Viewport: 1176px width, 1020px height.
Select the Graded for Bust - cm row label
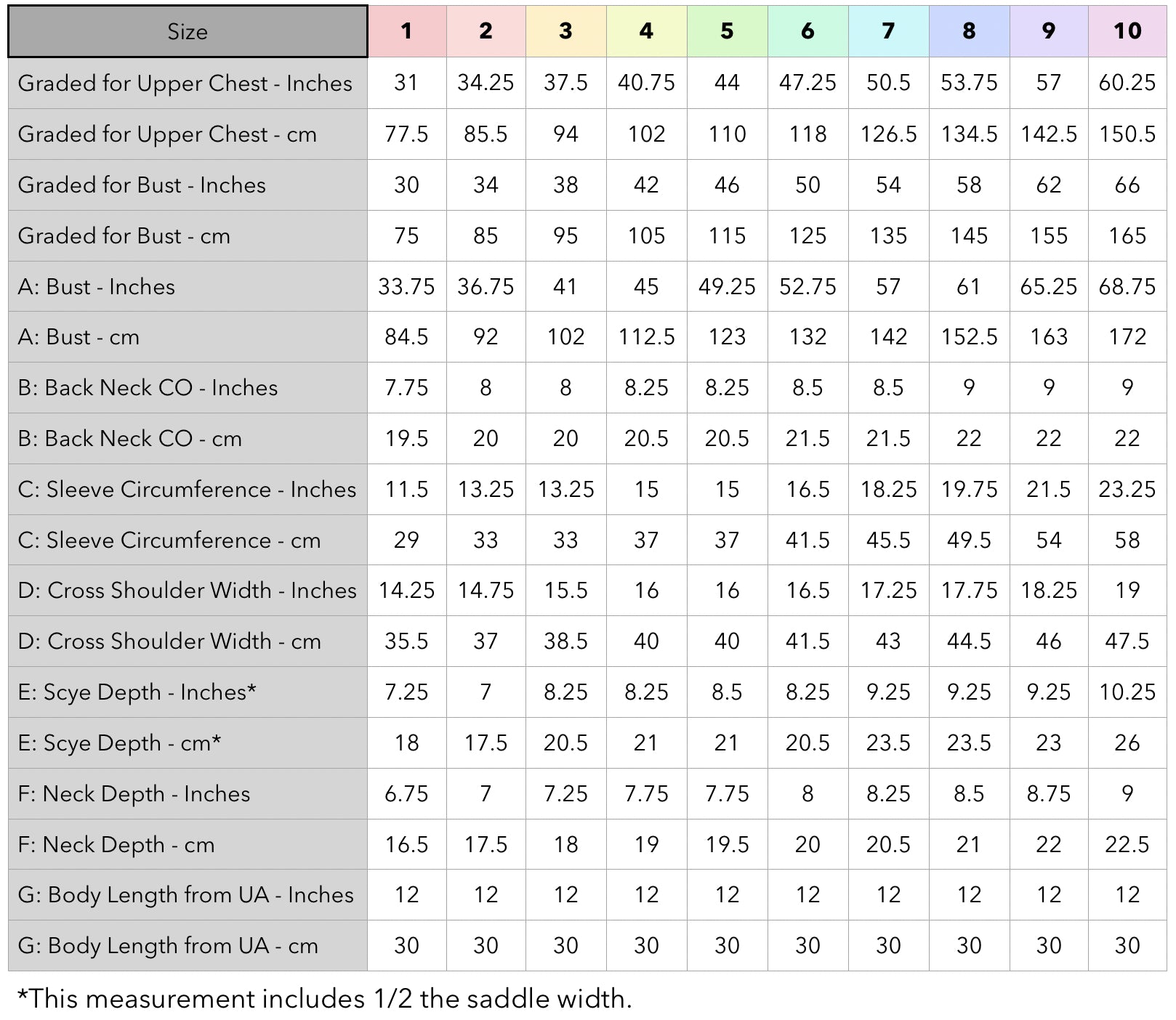[124, 236]
